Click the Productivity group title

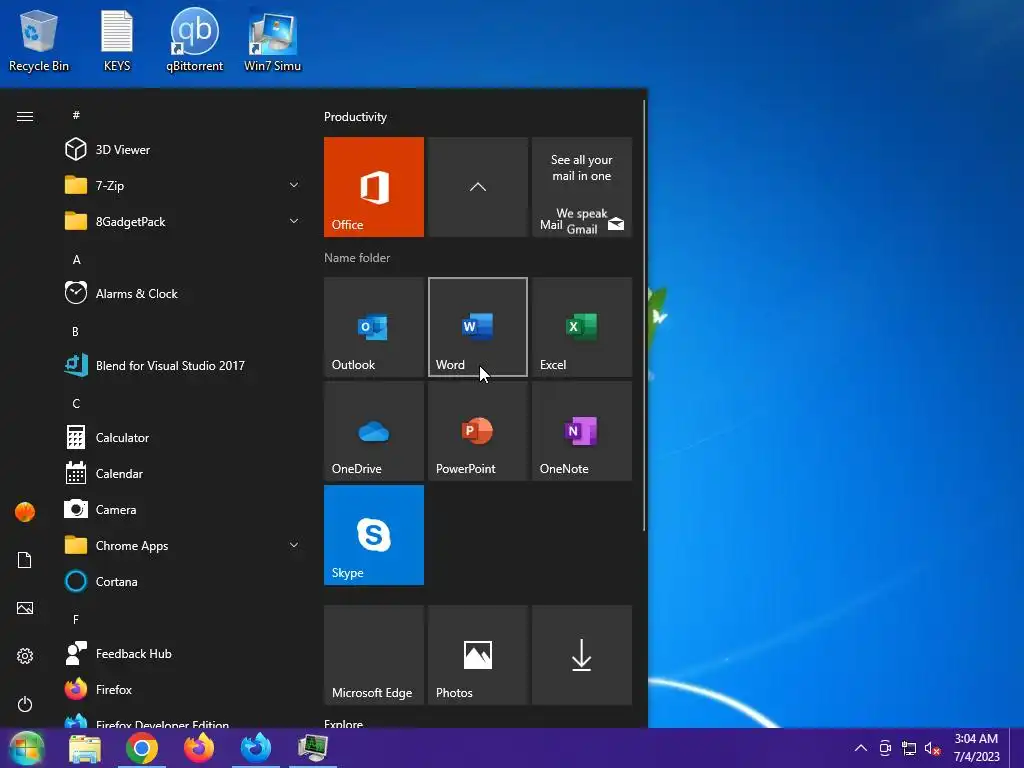(x=355, y=117)
